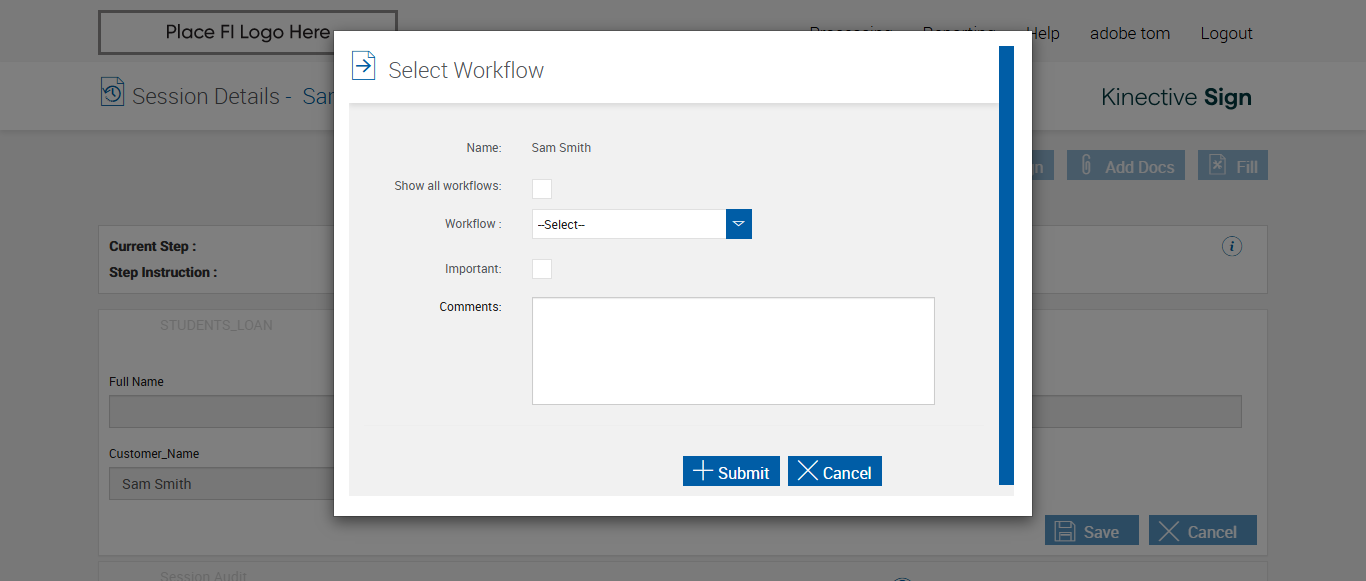Click the floppy disk Save icon
This screenshot has height=581, width=1366.
[x=1066, y=531]
